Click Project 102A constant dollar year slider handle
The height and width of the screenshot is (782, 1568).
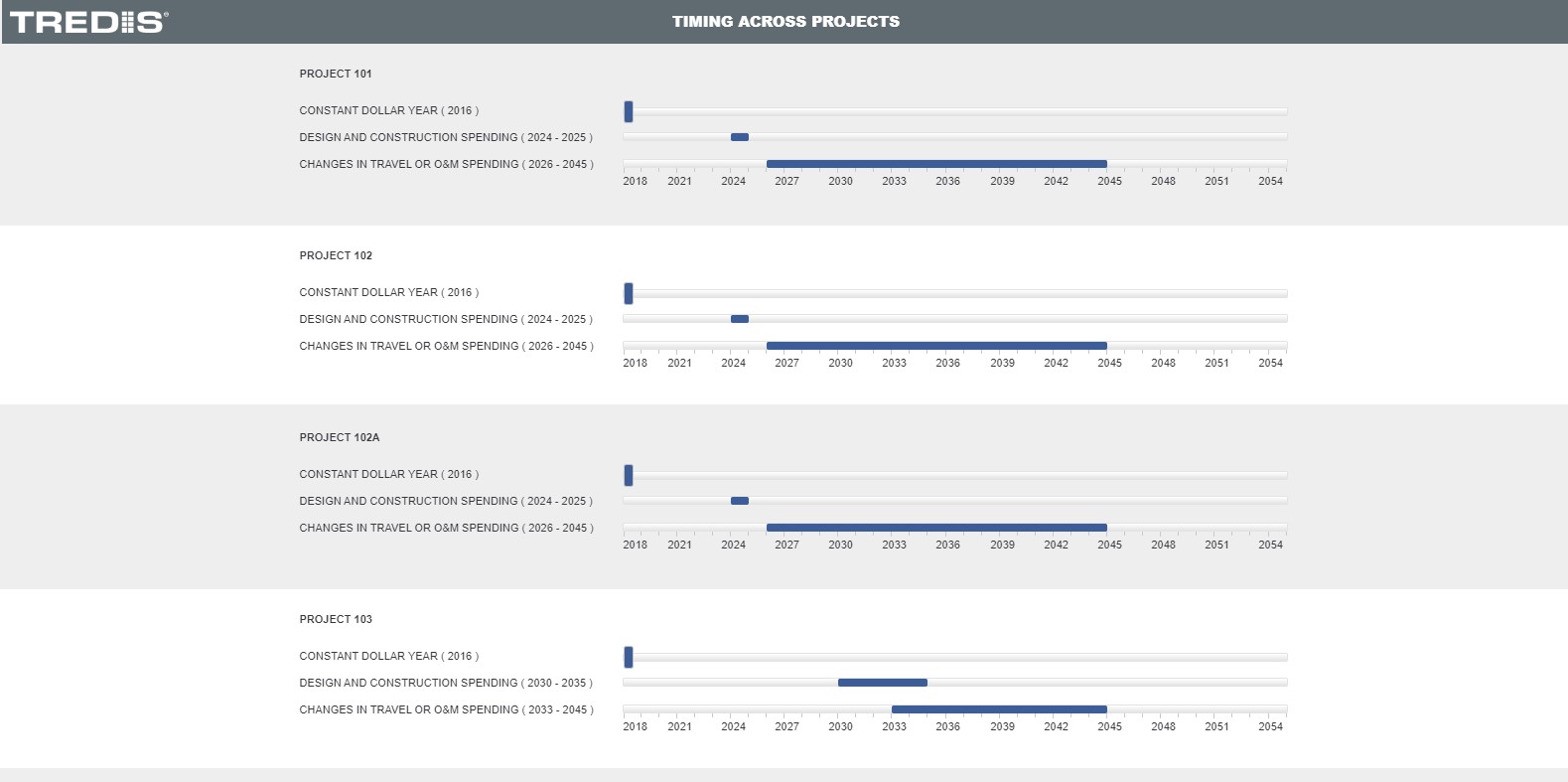(x=629, y=475)
